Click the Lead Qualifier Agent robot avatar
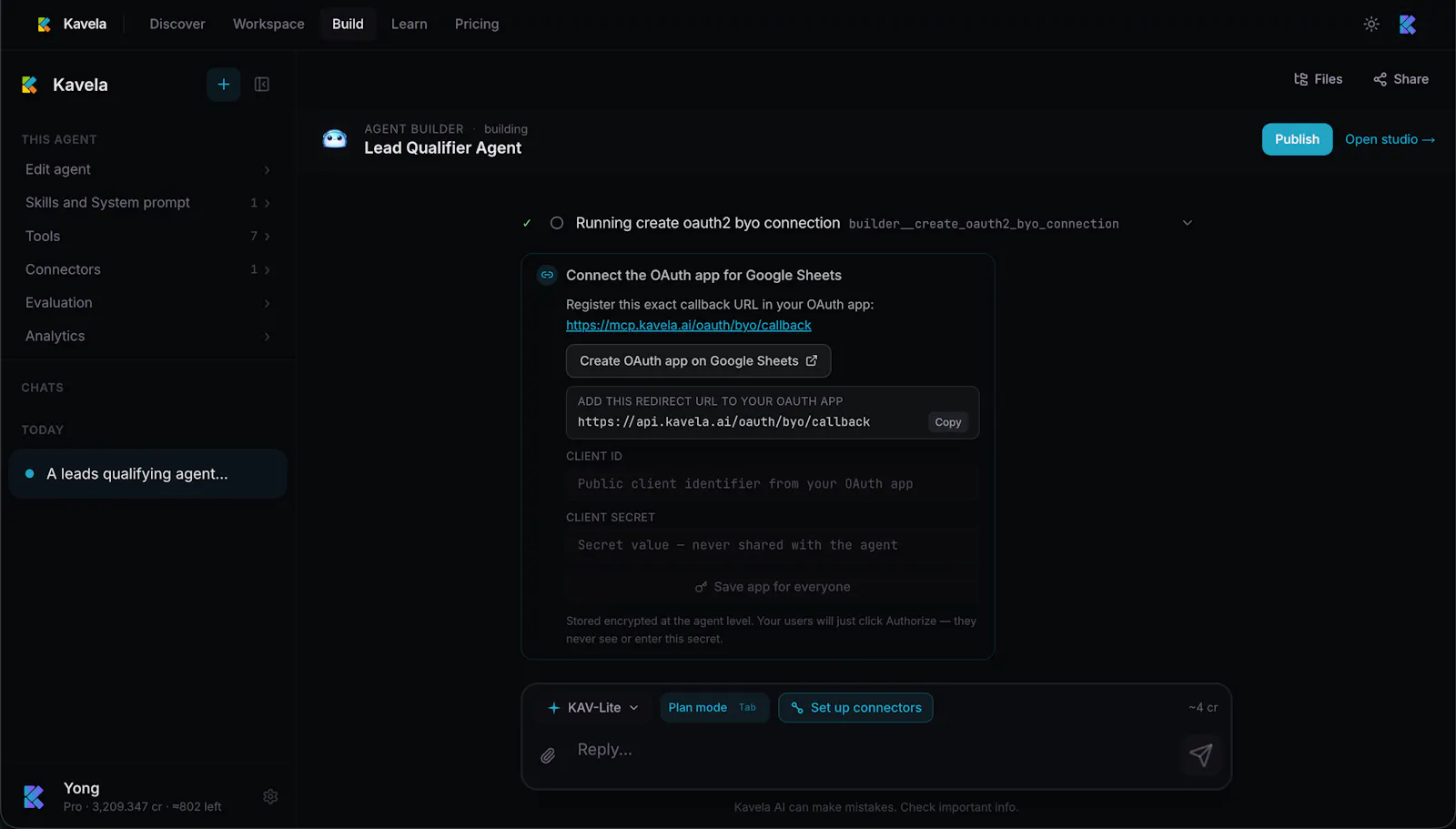This screenshot has height=829, width=1456. point(335,139)
